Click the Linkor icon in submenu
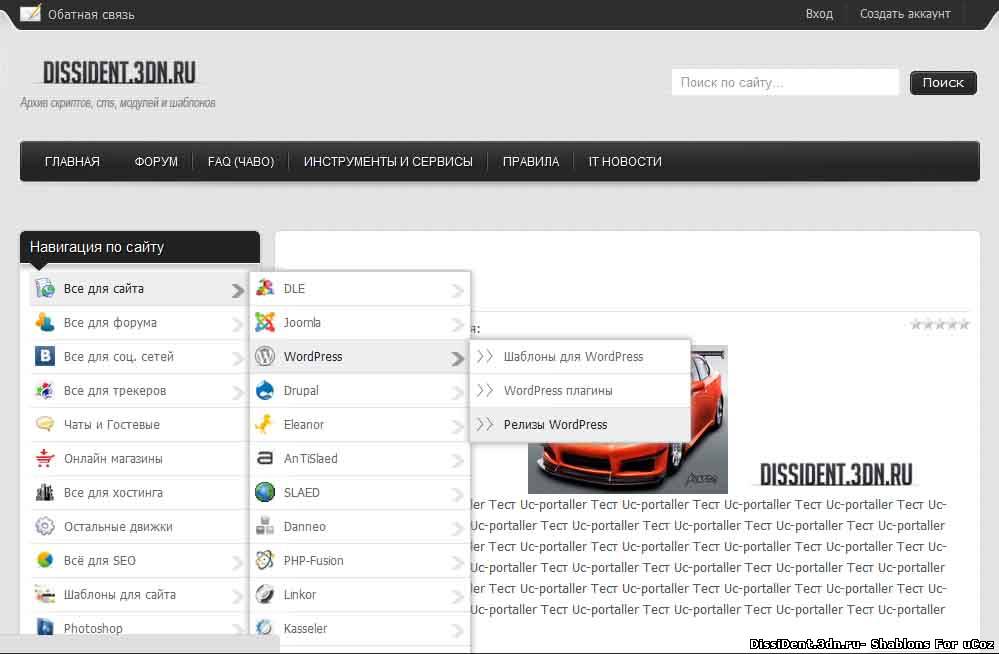 [x=264, y=594]
